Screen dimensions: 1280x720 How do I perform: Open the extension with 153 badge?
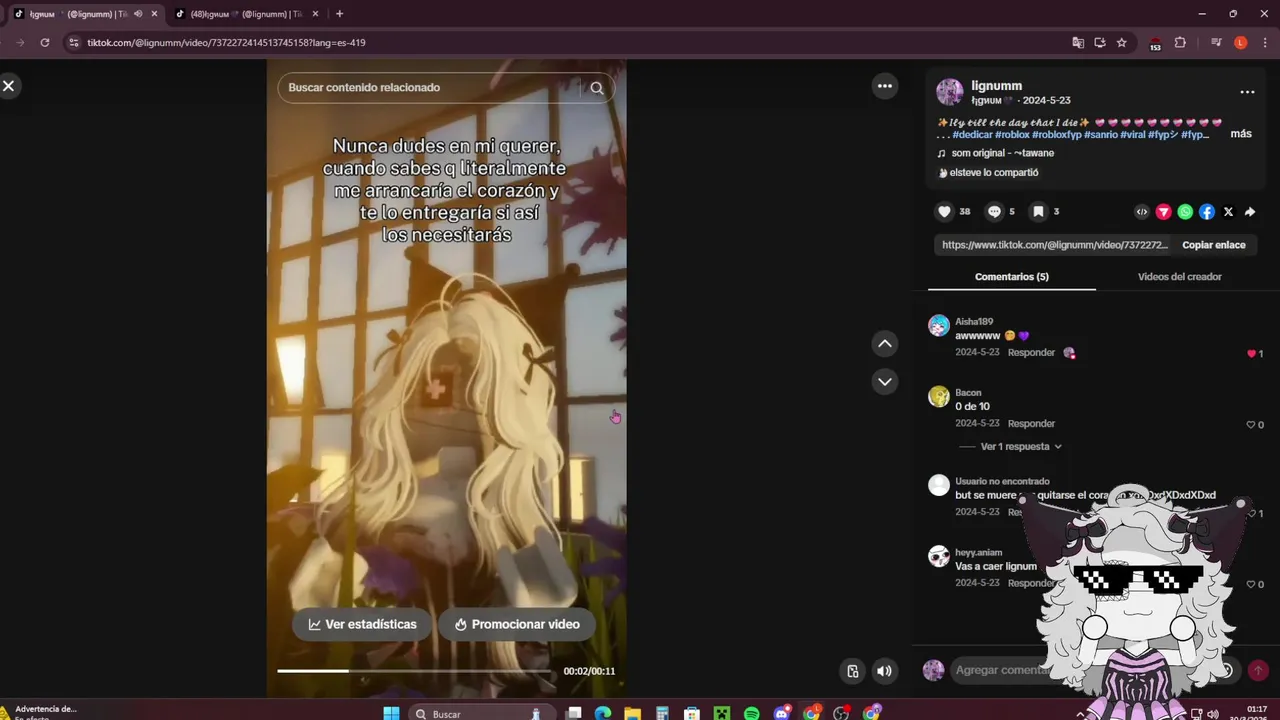(x=1155, y=43)
